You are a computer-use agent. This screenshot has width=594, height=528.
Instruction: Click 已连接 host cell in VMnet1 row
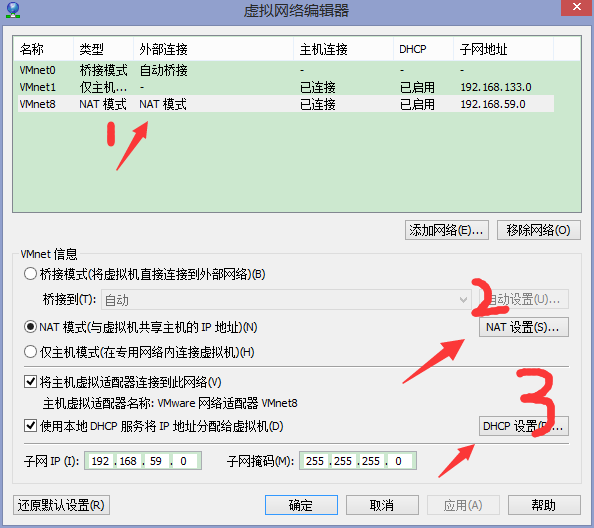pos(317,87)
